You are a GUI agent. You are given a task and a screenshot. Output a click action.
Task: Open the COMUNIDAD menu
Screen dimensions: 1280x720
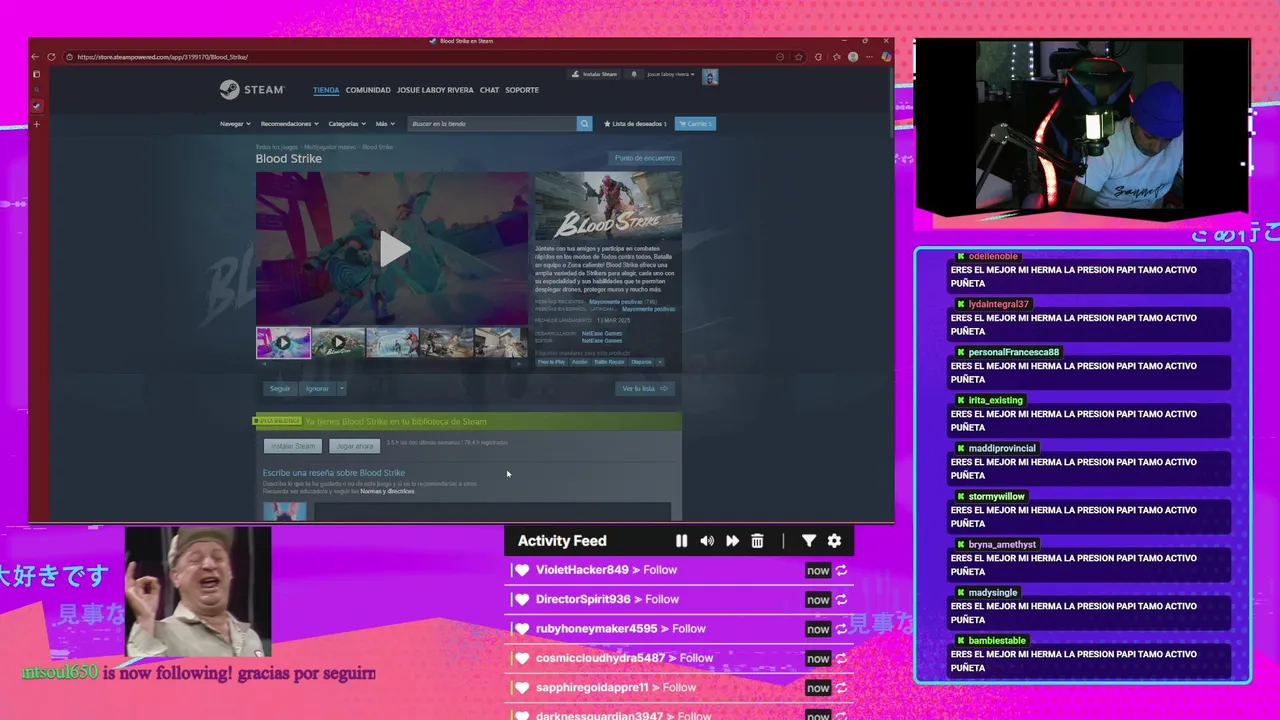(368, 90)
